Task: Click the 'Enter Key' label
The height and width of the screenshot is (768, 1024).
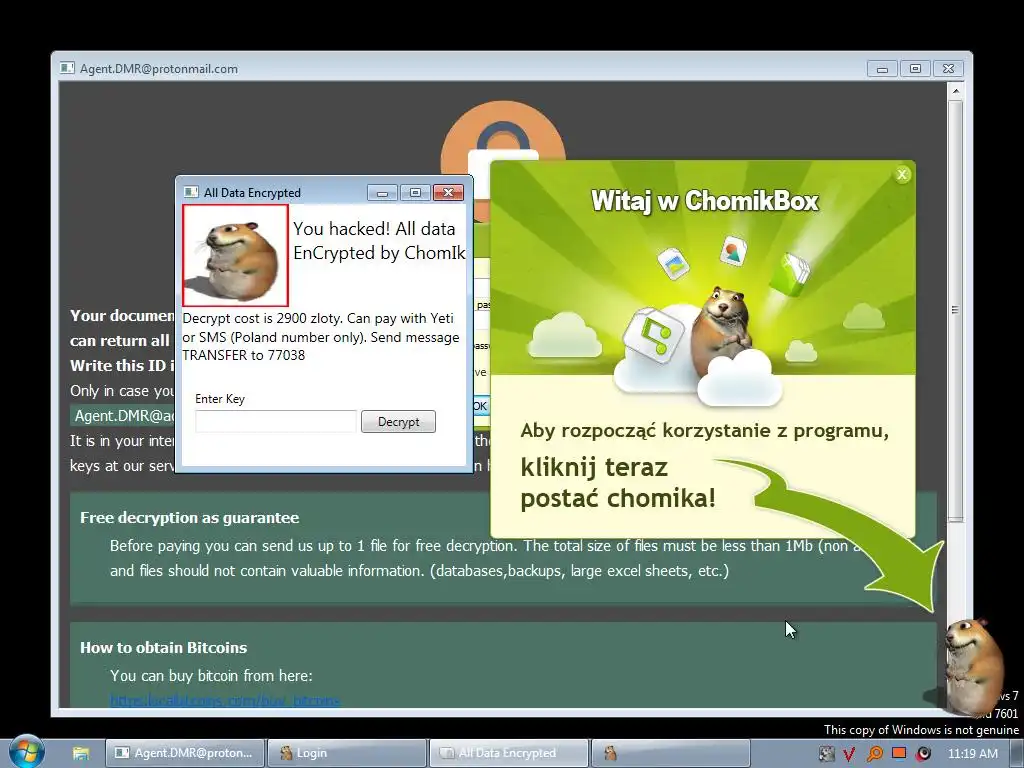Action: pyautogui.click(x=220, y=398)
